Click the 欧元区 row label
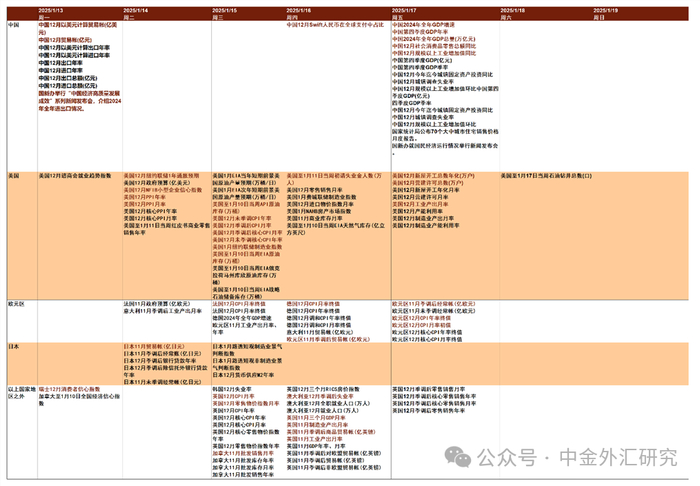700x486 pixels. click(16, 304)
